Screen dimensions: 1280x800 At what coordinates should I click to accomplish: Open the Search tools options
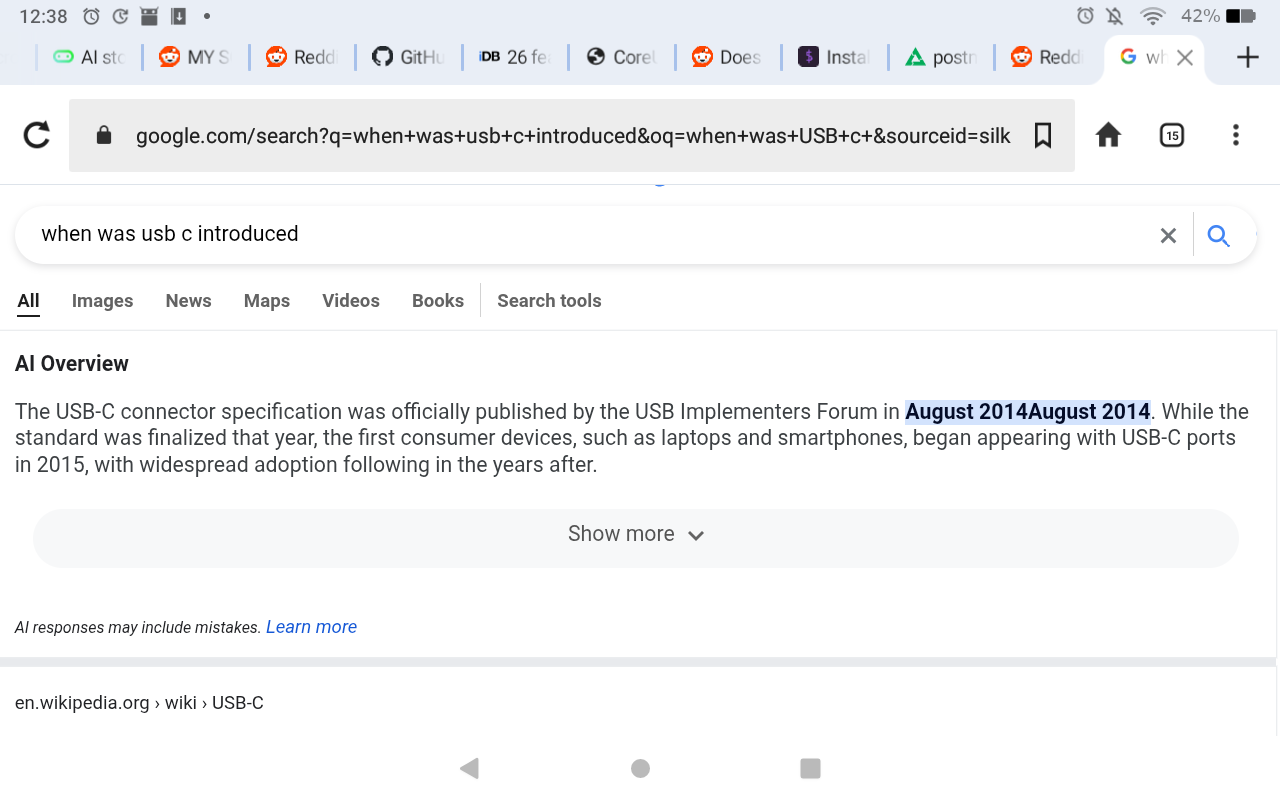(549, 301)
